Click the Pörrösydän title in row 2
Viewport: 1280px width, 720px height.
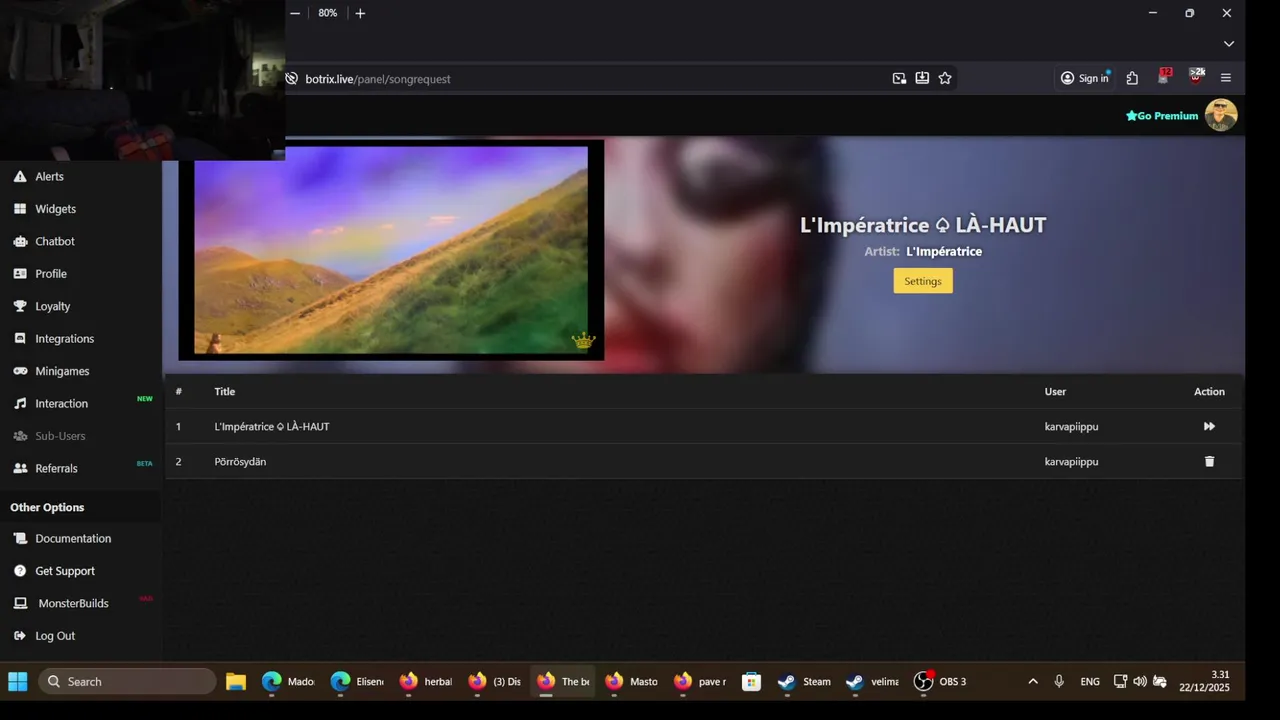[x=240, y=462]
